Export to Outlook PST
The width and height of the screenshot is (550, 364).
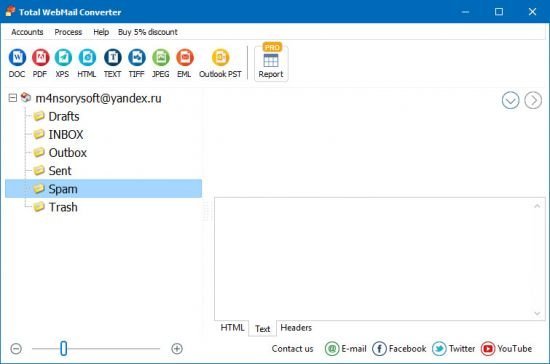(x=220, y=63)
